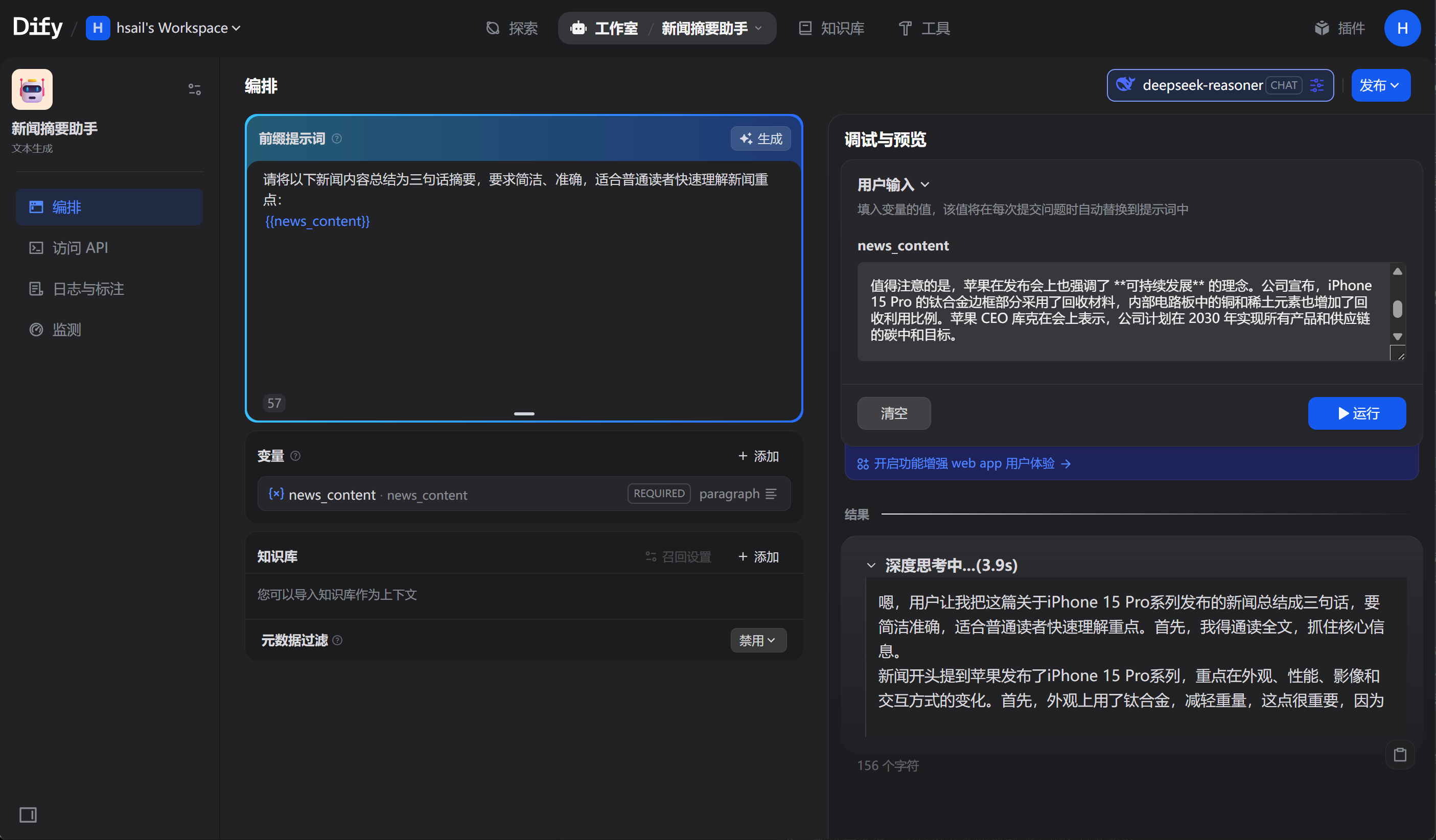This screenshot has width=1436, height=840.
Task: Click the 清空 clear button
Action: tap(893, 413)
